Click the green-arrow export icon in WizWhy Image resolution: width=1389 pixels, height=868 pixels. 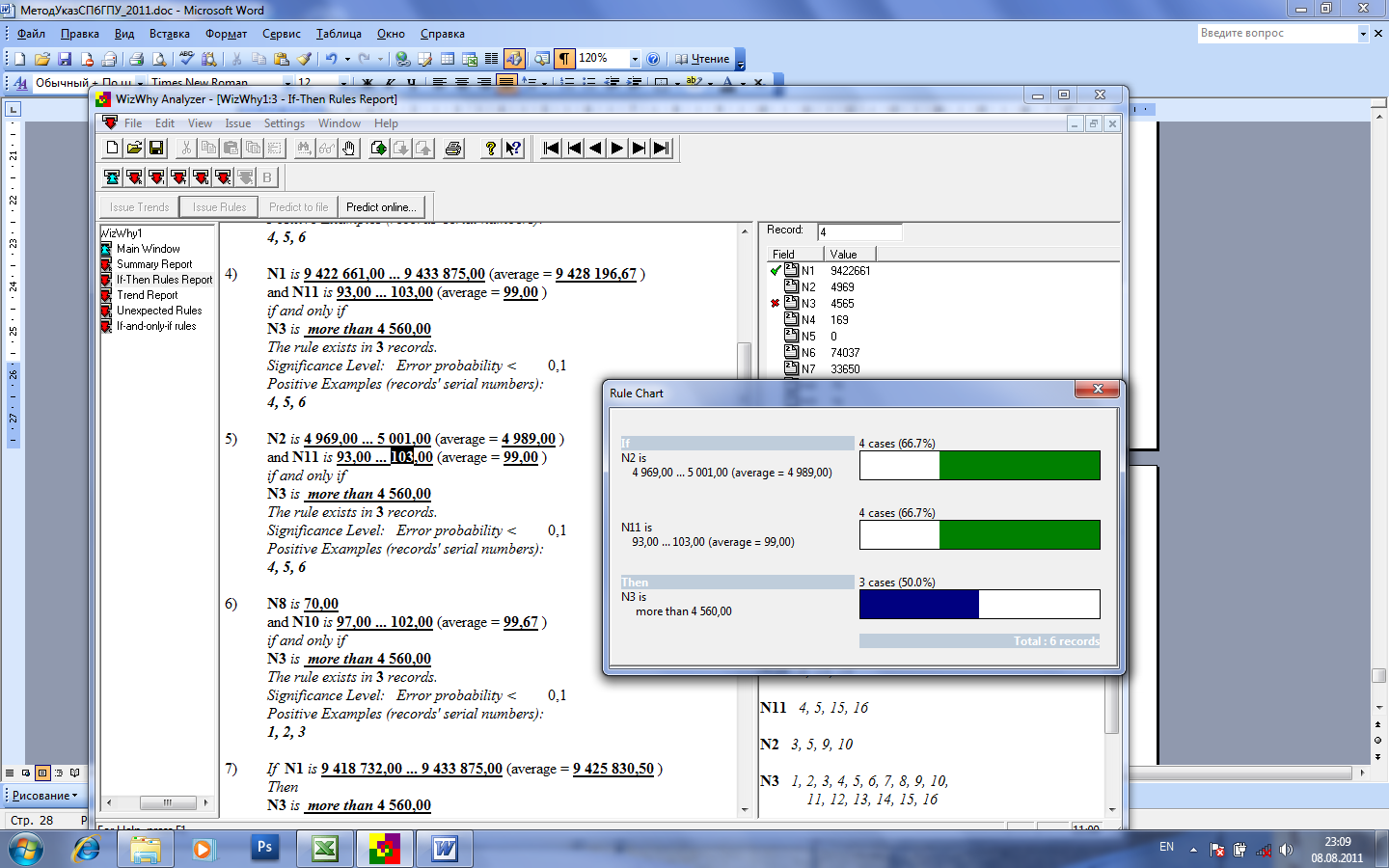click(379, 148)
